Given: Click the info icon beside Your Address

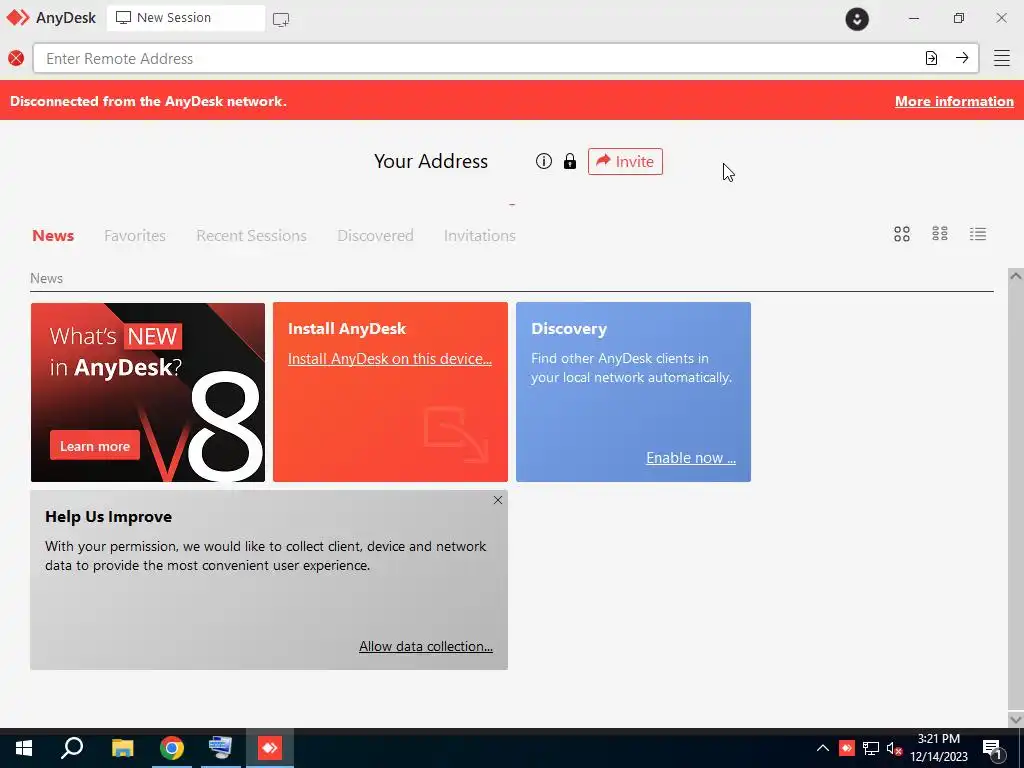Looking at the screenshot, I should tap(543, 161).
